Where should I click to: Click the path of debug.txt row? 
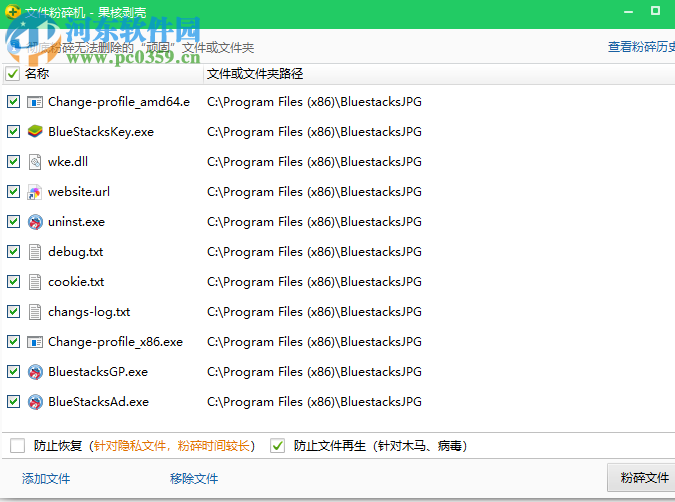click(x=314, y=252)
